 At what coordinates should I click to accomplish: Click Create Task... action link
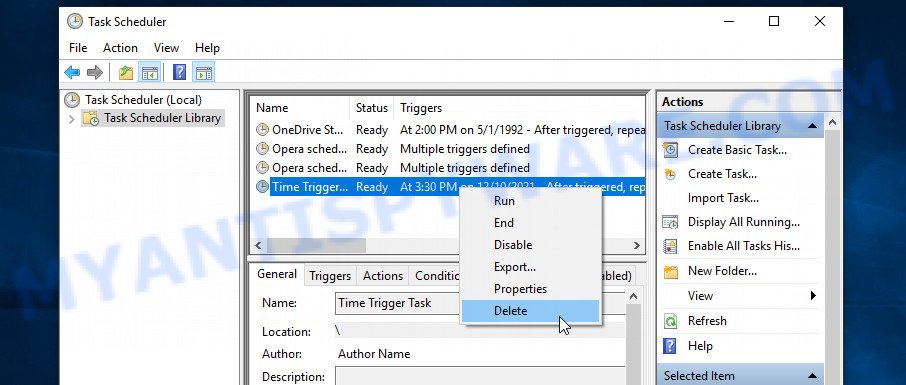click(722, 174)
